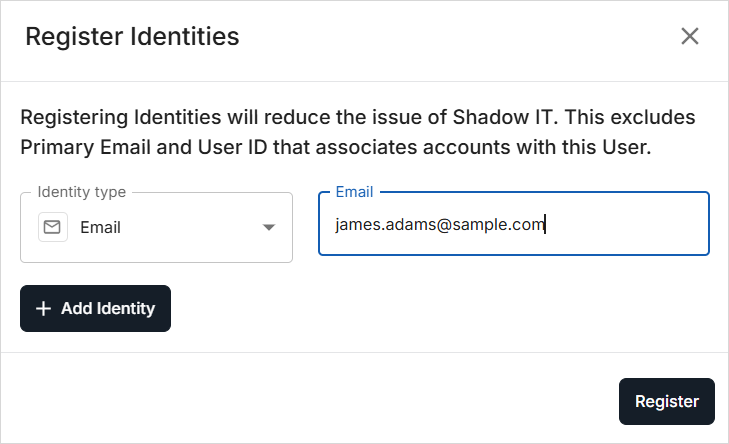Click the Add Identity text label
729x444 pixels.
point(108,309)
